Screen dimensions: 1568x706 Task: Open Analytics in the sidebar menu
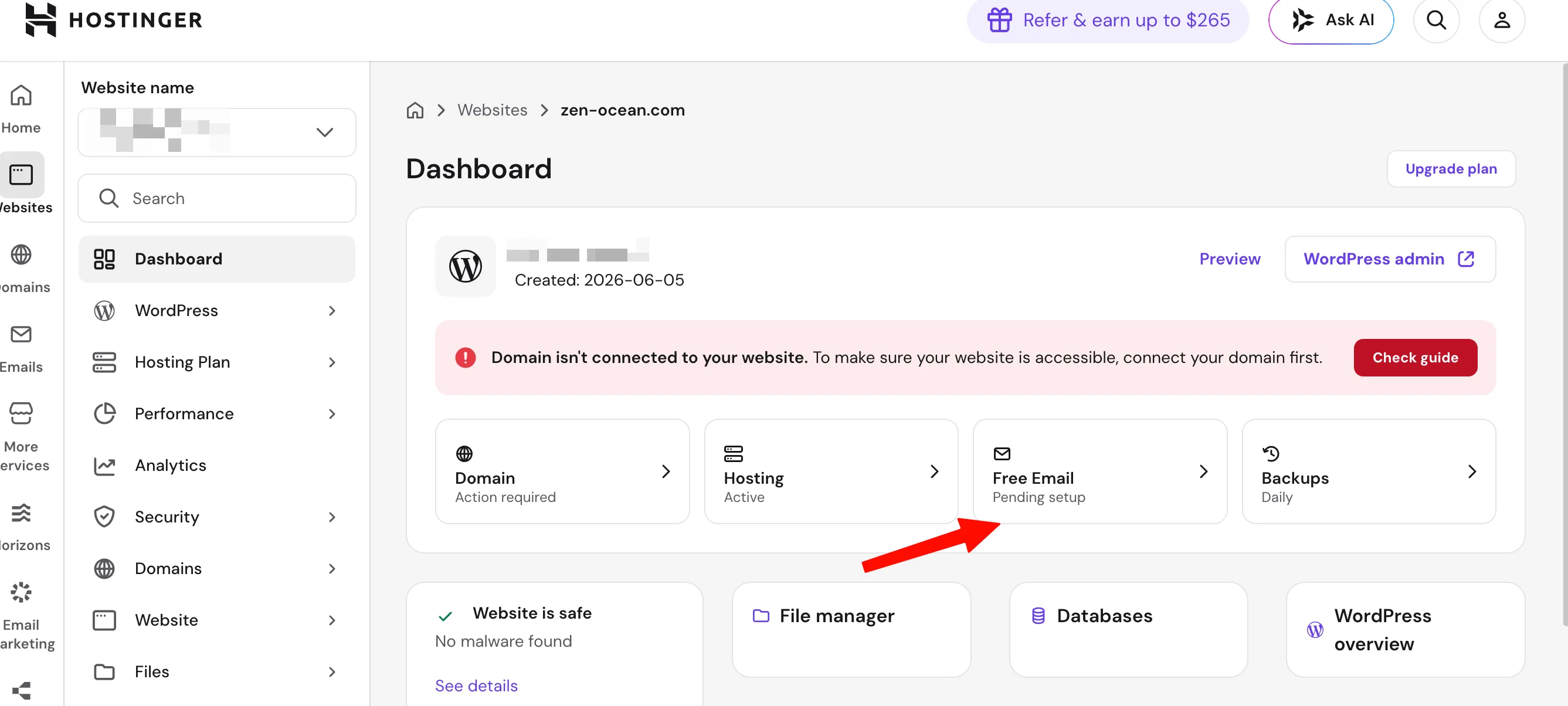click(x=217, y=466)
